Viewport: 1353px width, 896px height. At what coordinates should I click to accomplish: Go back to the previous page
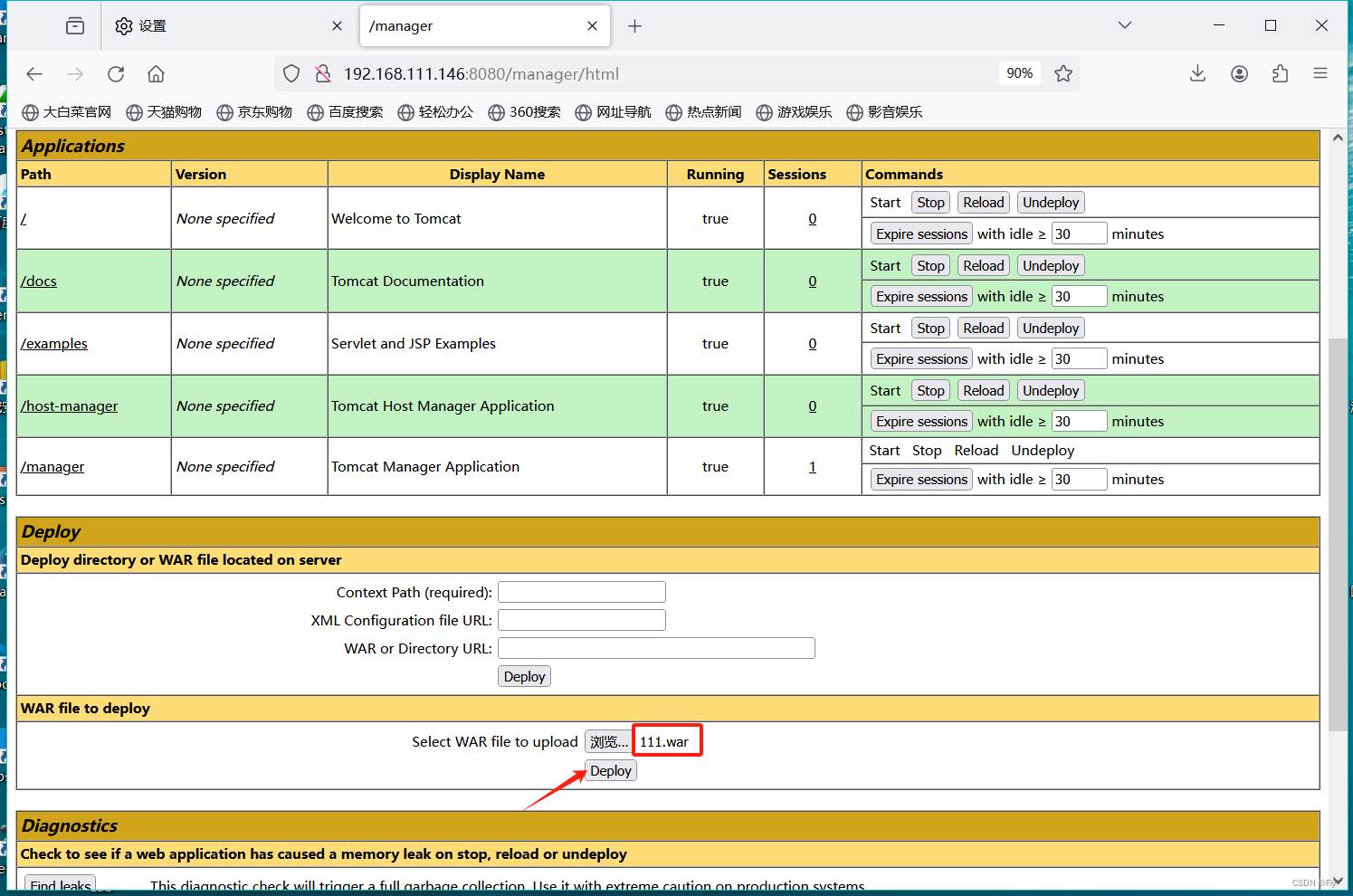point(34,74)
